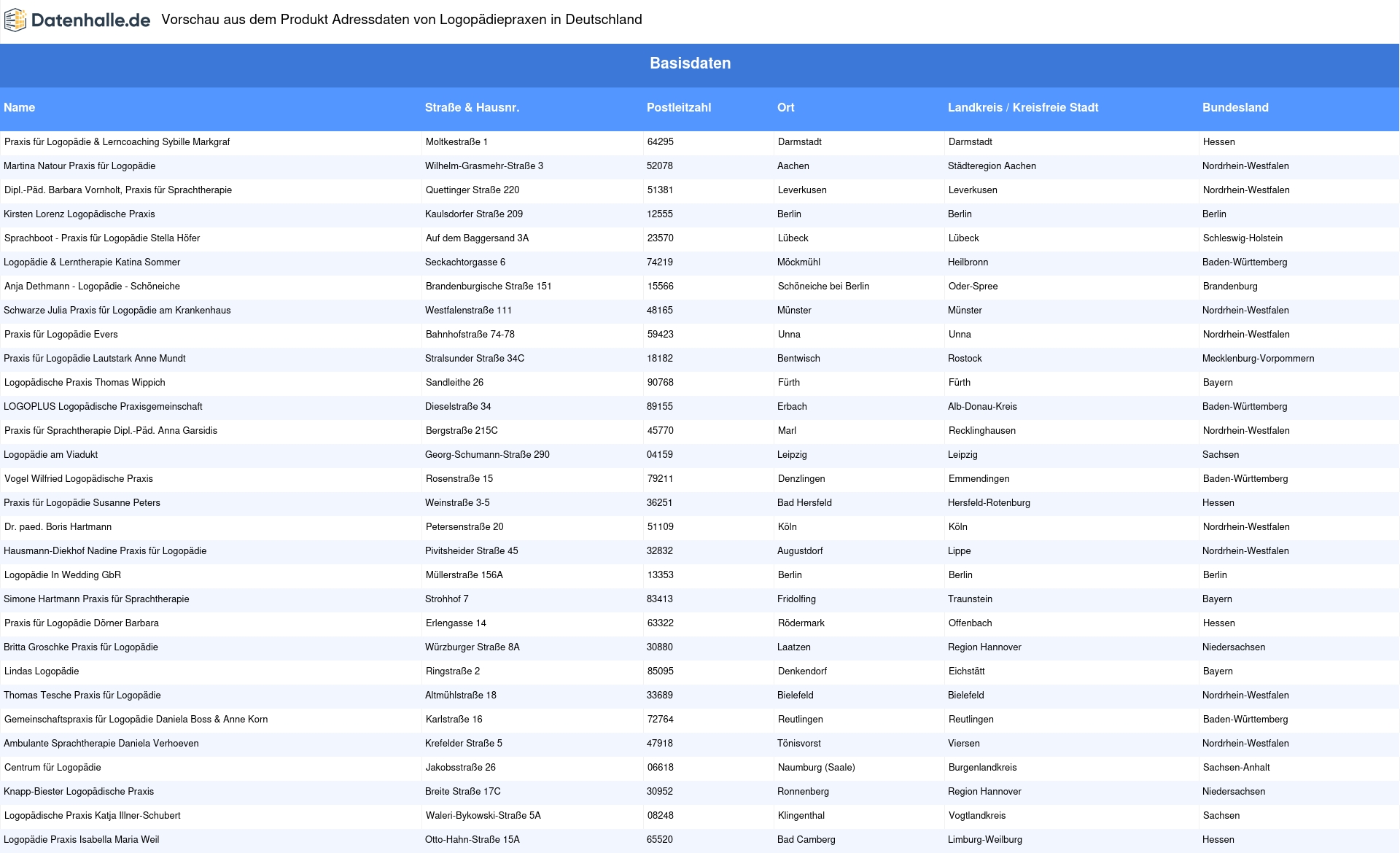Select LOGOPLUS Logopädische Praxisgemeinschaft
1400x853 pixels.
[x=103, y=407]
